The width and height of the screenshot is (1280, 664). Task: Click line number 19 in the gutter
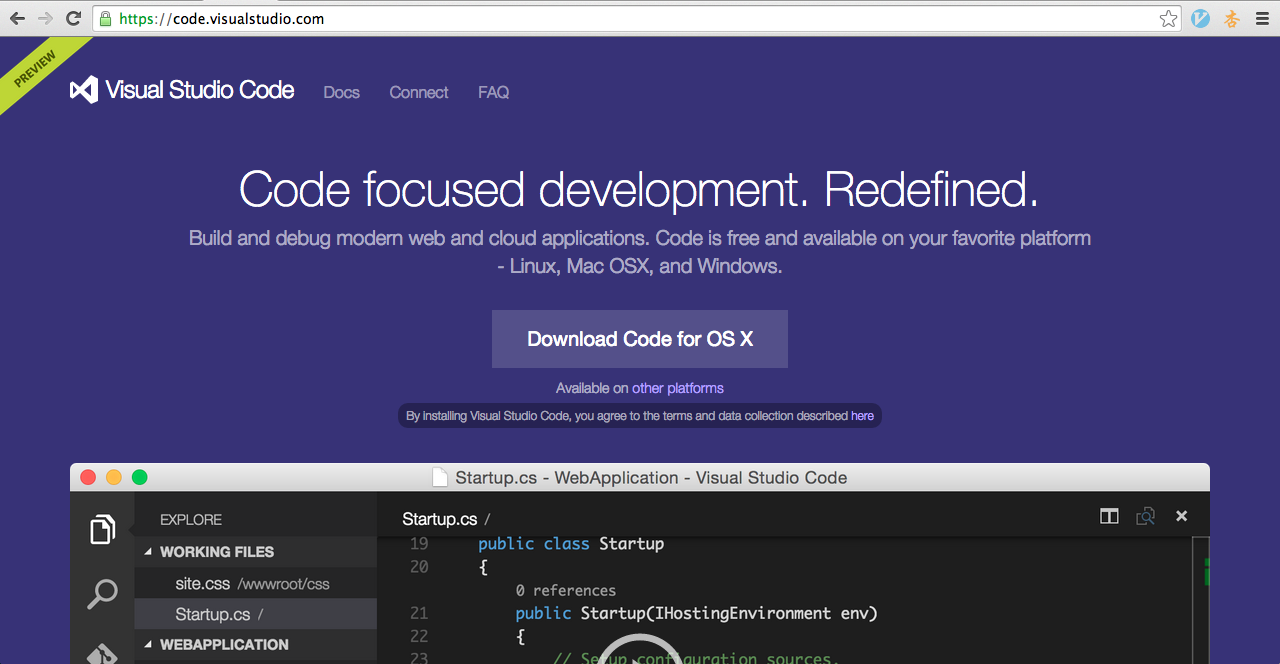(419, 544)
